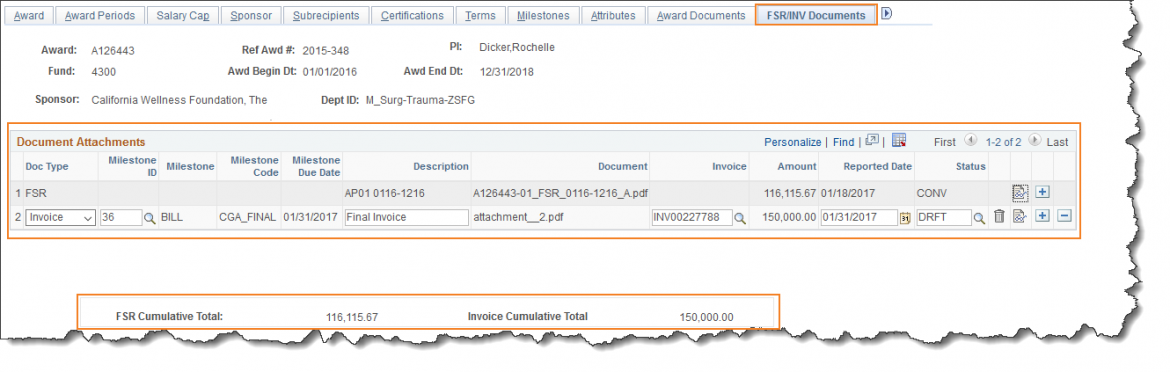Sort by Reported Date column header
Image resolution: width=1170 pixels, height=372 pixels.
click(878, 166)
